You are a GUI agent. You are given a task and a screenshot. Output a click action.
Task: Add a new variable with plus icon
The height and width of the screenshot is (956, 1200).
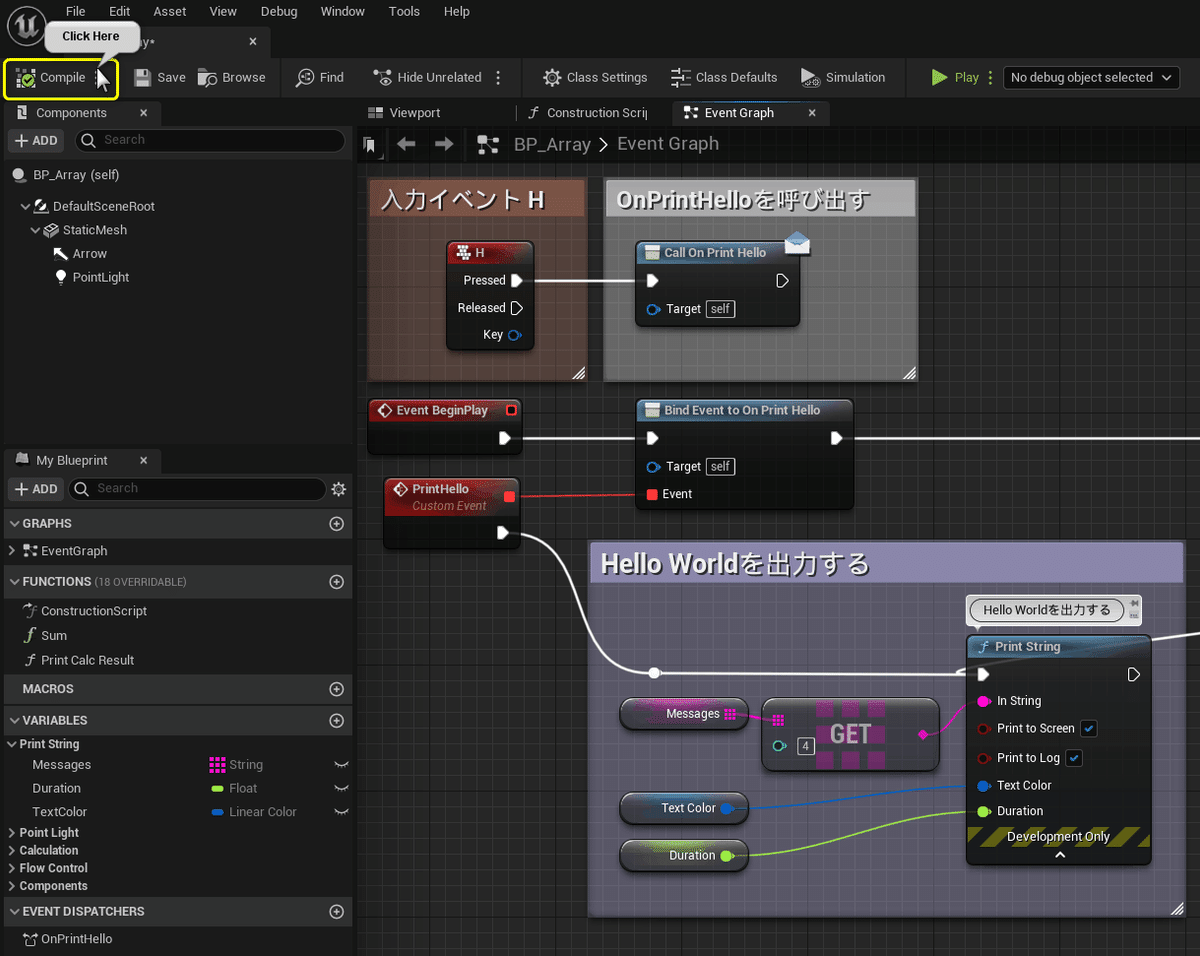[x=337, y=720]
